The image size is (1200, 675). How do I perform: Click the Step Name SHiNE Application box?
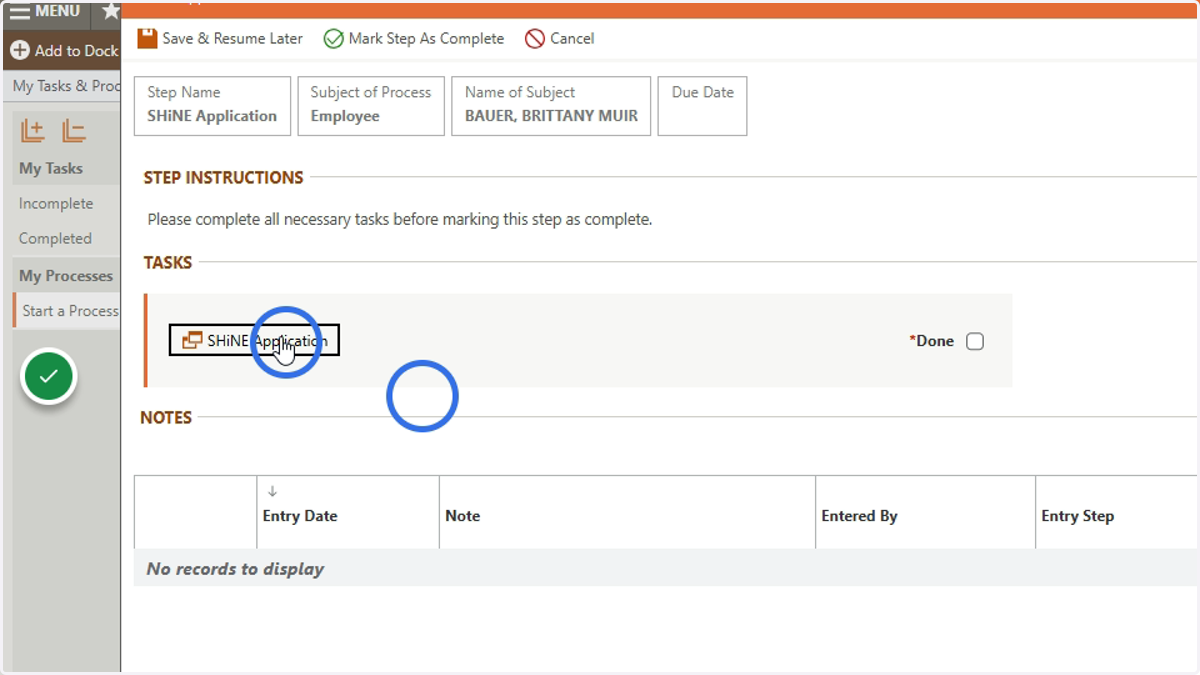(212, 106)
